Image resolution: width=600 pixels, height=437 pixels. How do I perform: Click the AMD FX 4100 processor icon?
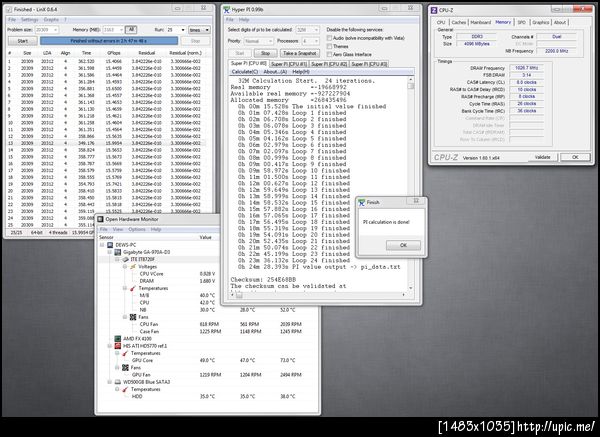(x=117, y=339)
